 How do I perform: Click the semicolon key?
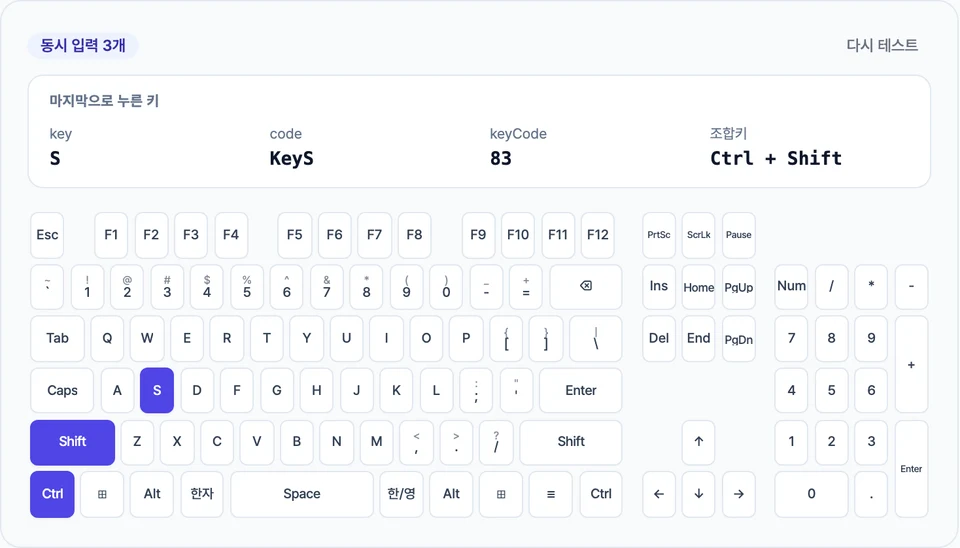476,391
